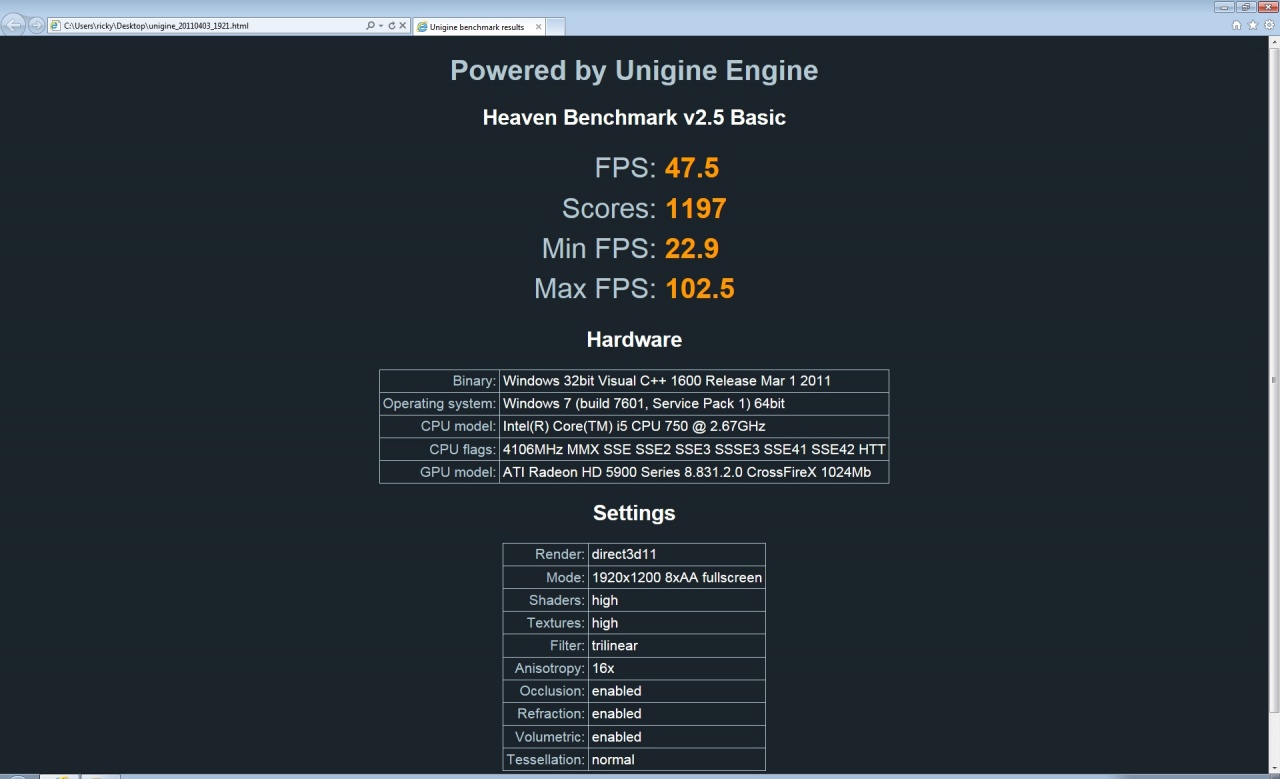Click the Tessellation value normal

[x=677, y=760]
